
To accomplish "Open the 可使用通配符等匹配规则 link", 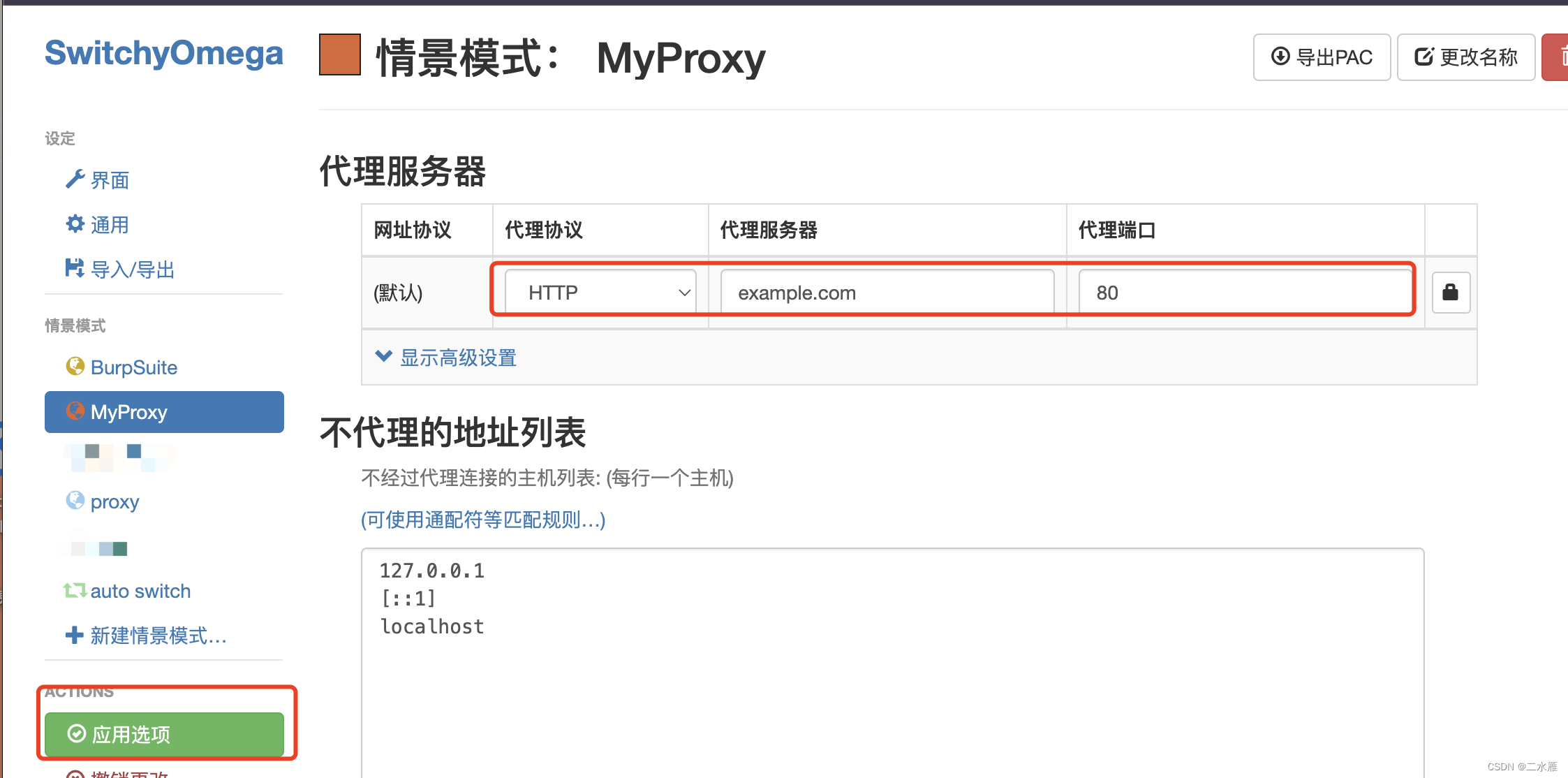I will tap(483, 520).
